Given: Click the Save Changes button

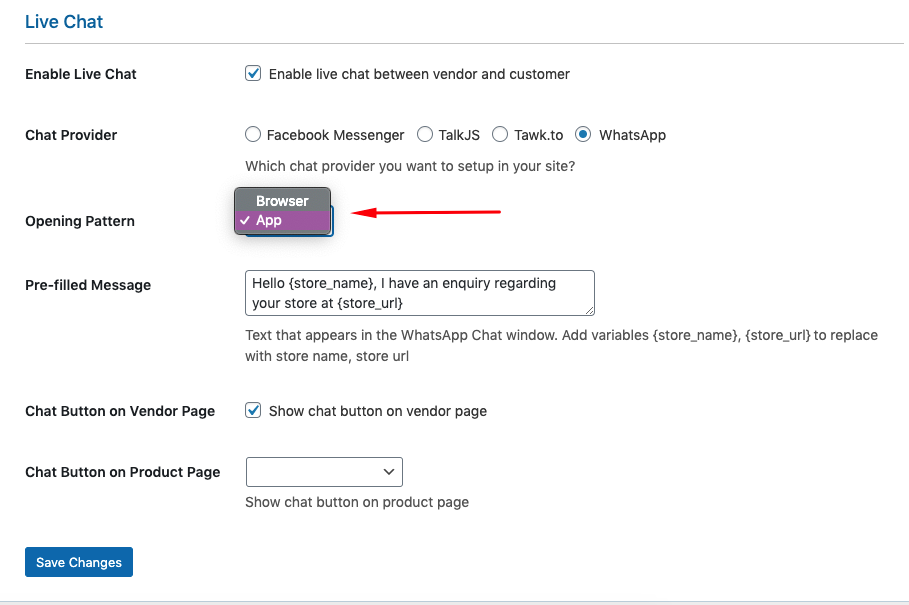Looking at the screenshot, I should pos(79,562).
